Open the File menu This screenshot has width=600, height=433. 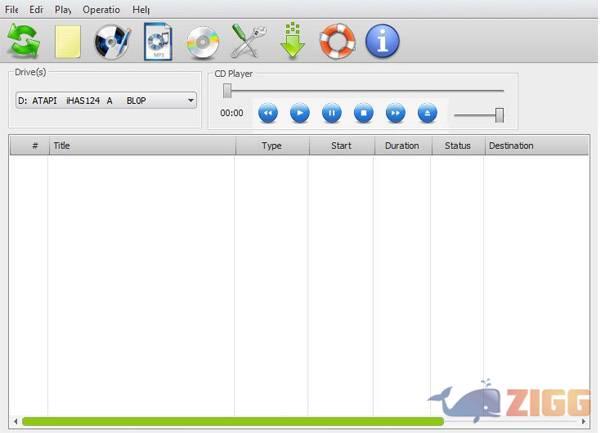(12, 9)
